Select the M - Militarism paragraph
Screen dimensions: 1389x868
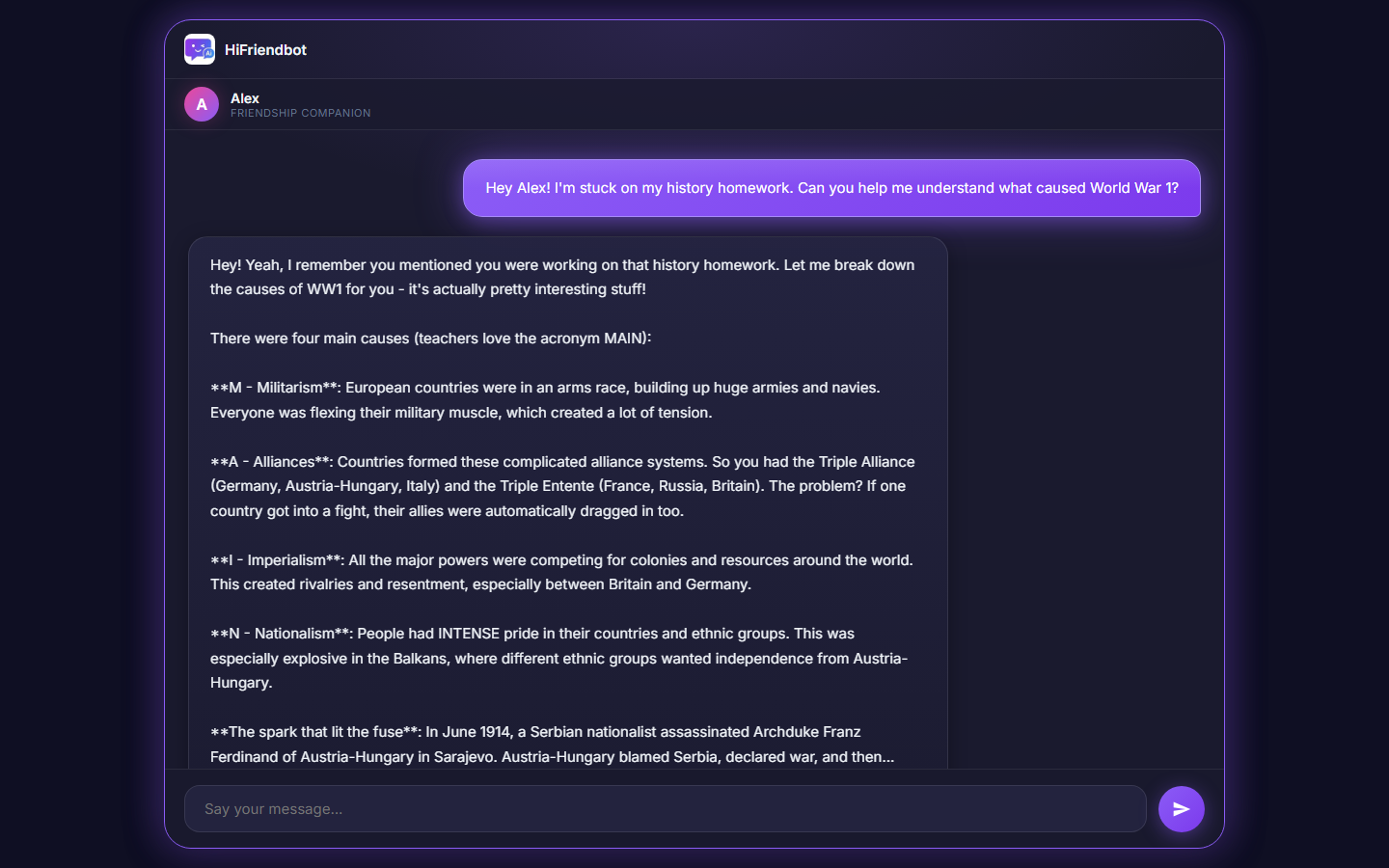[x=545, y=400]
